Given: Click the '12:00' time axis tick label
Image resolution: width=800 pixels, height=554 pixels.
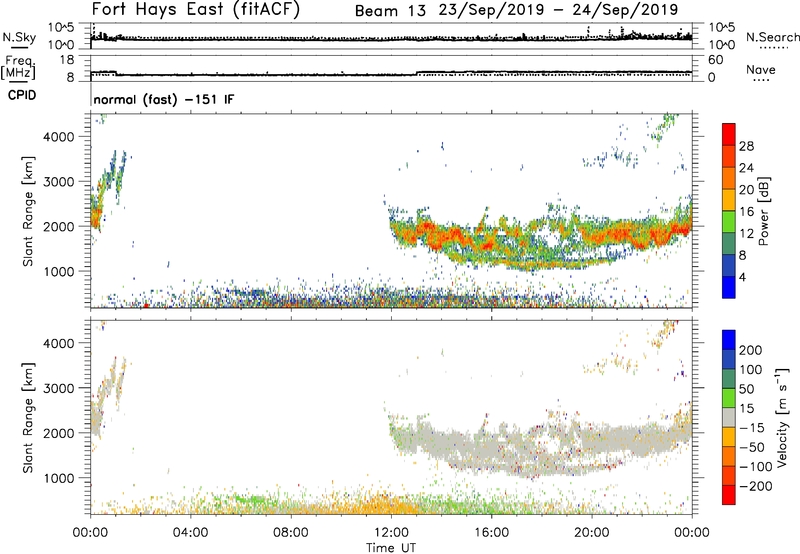Looking at the screenshot, I should pos(391,533).
